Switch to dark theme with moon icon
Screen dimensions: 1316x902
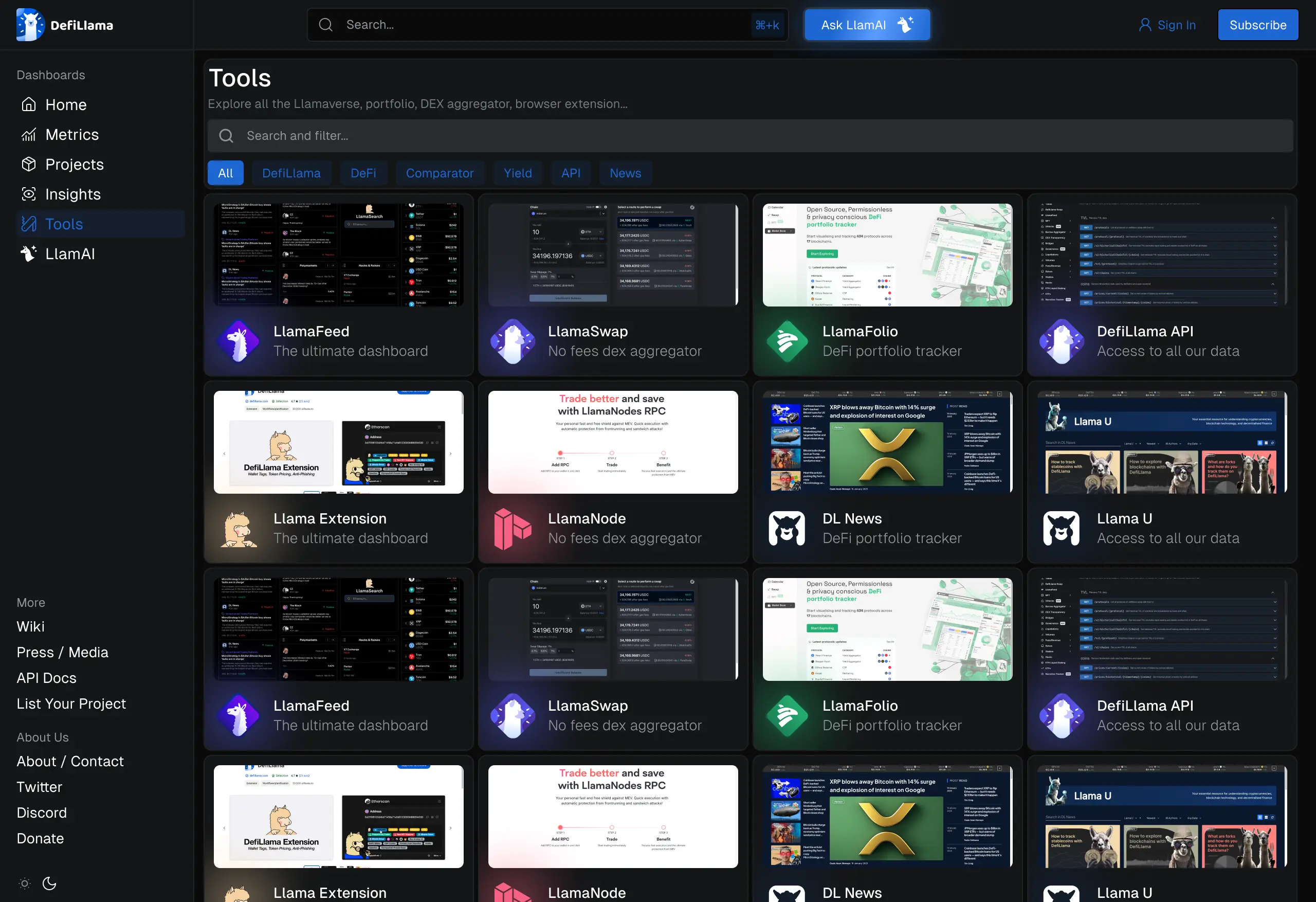[49, 883]
